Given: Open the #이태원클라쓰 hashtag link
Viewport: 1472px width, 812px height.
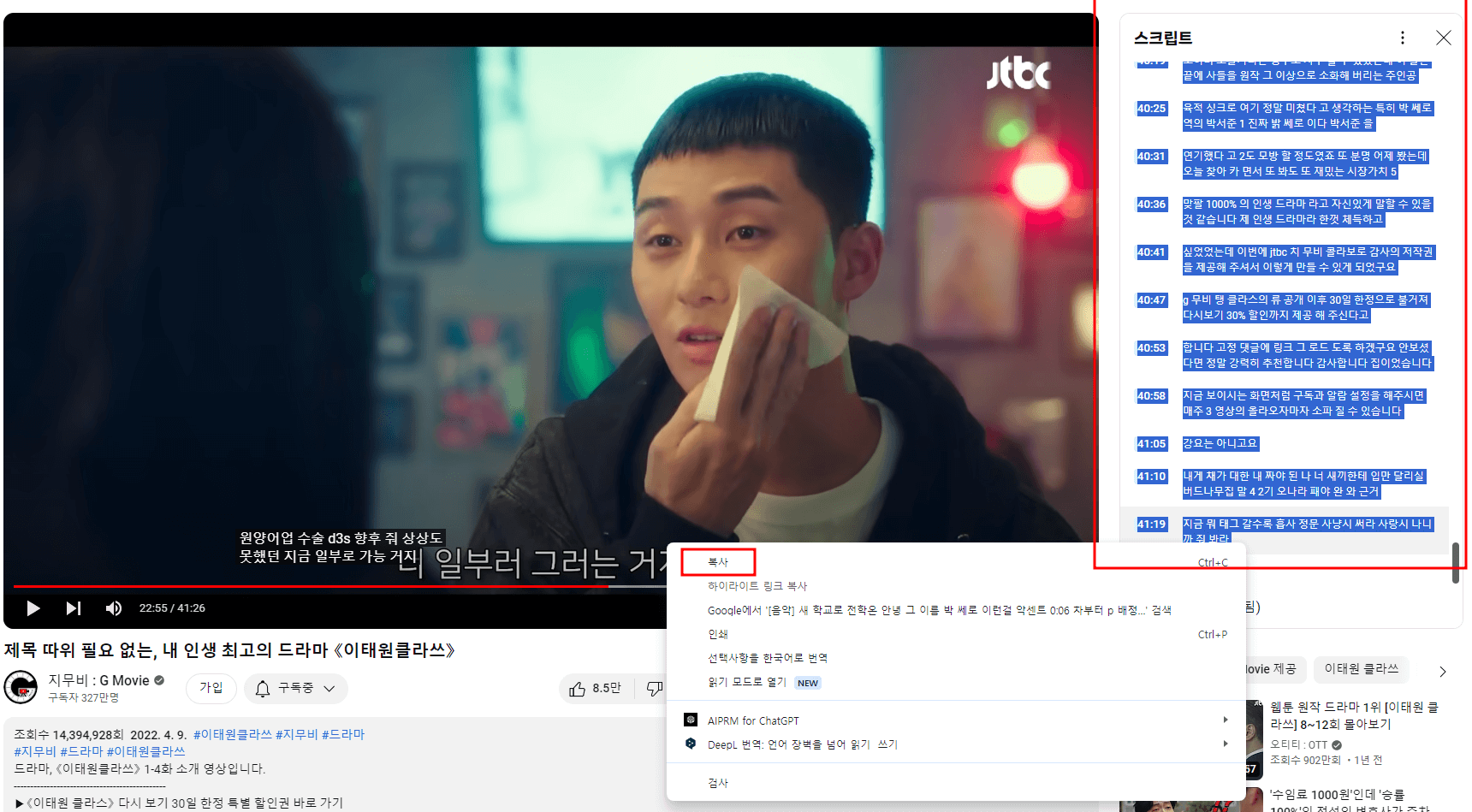Looking at the screenshot, I should (x=233, y=734).
